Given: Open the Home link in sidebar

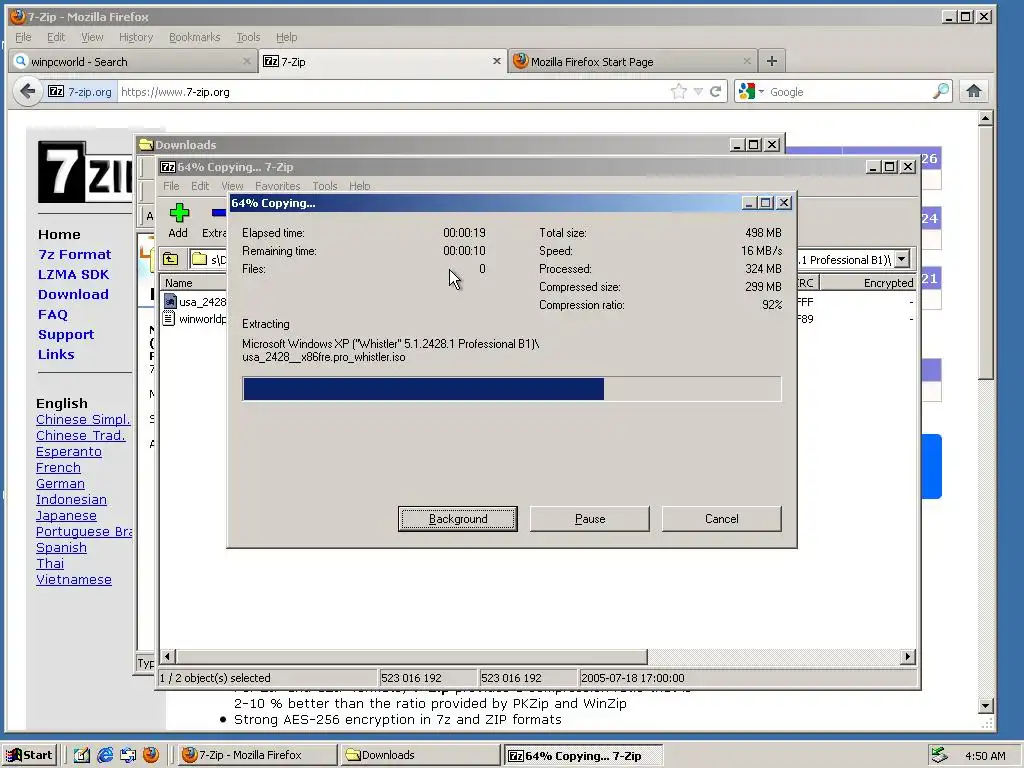Looking at the screenshot, I should (59, 234).
